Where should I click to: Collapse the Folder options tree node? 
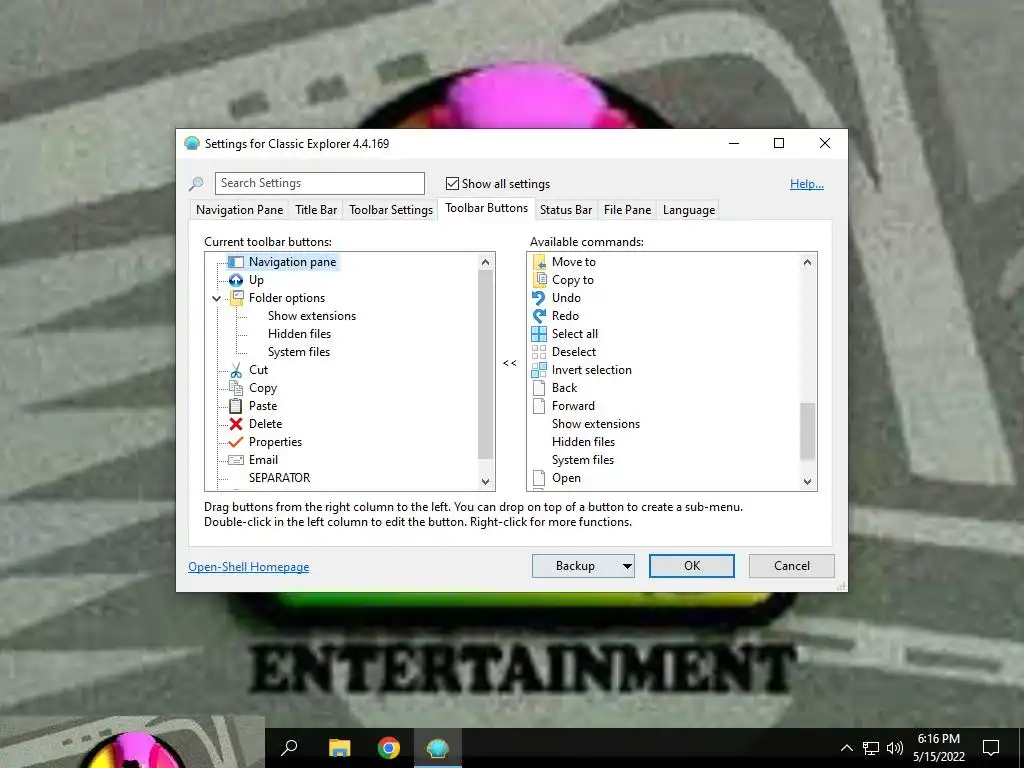click(216, 298)
